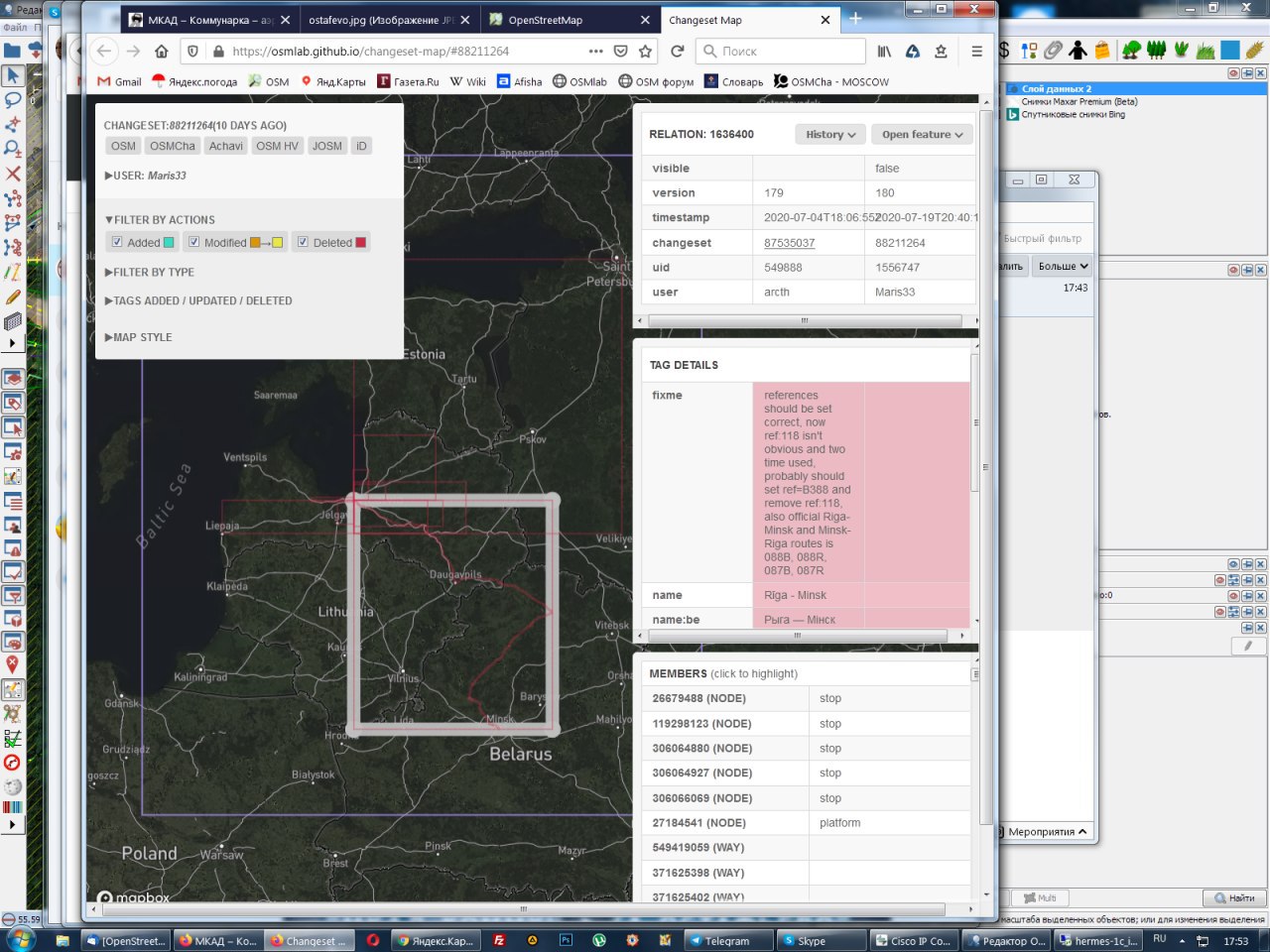
Task: Open page actions three-dot menu in address bar
Action: pos(595,52)
